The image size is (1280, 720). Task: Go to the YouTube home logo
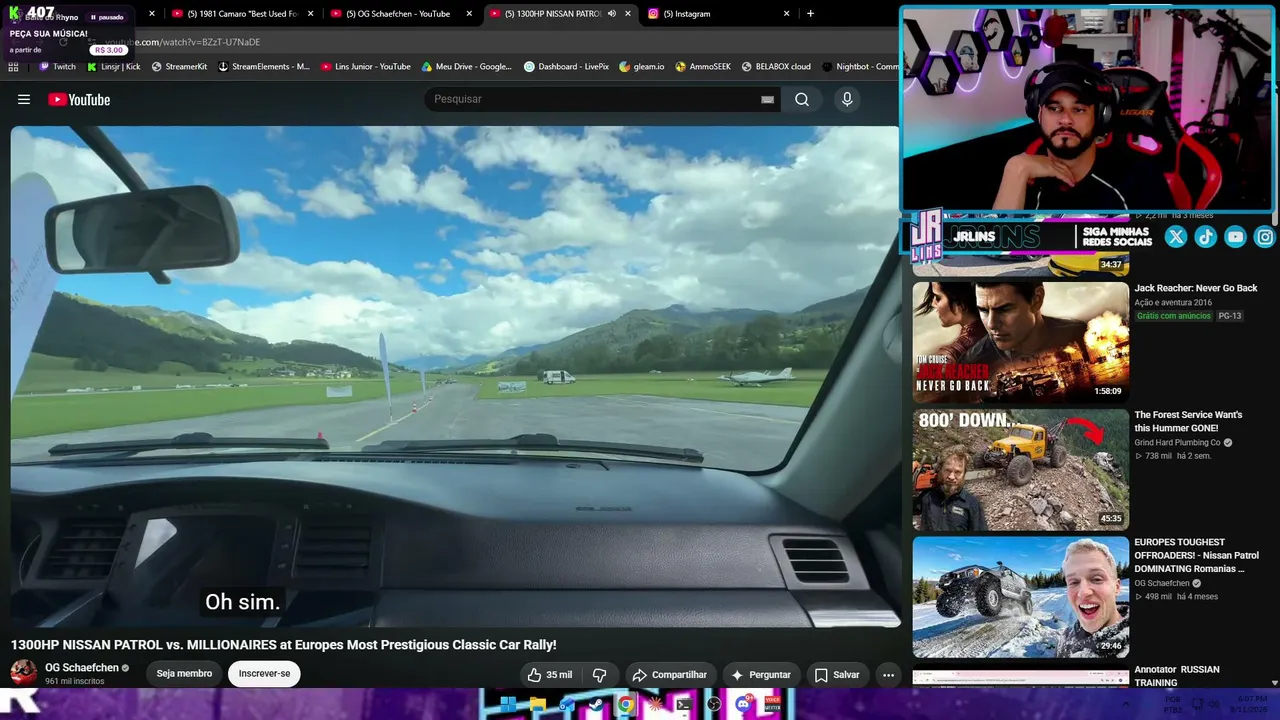(79, 99)
